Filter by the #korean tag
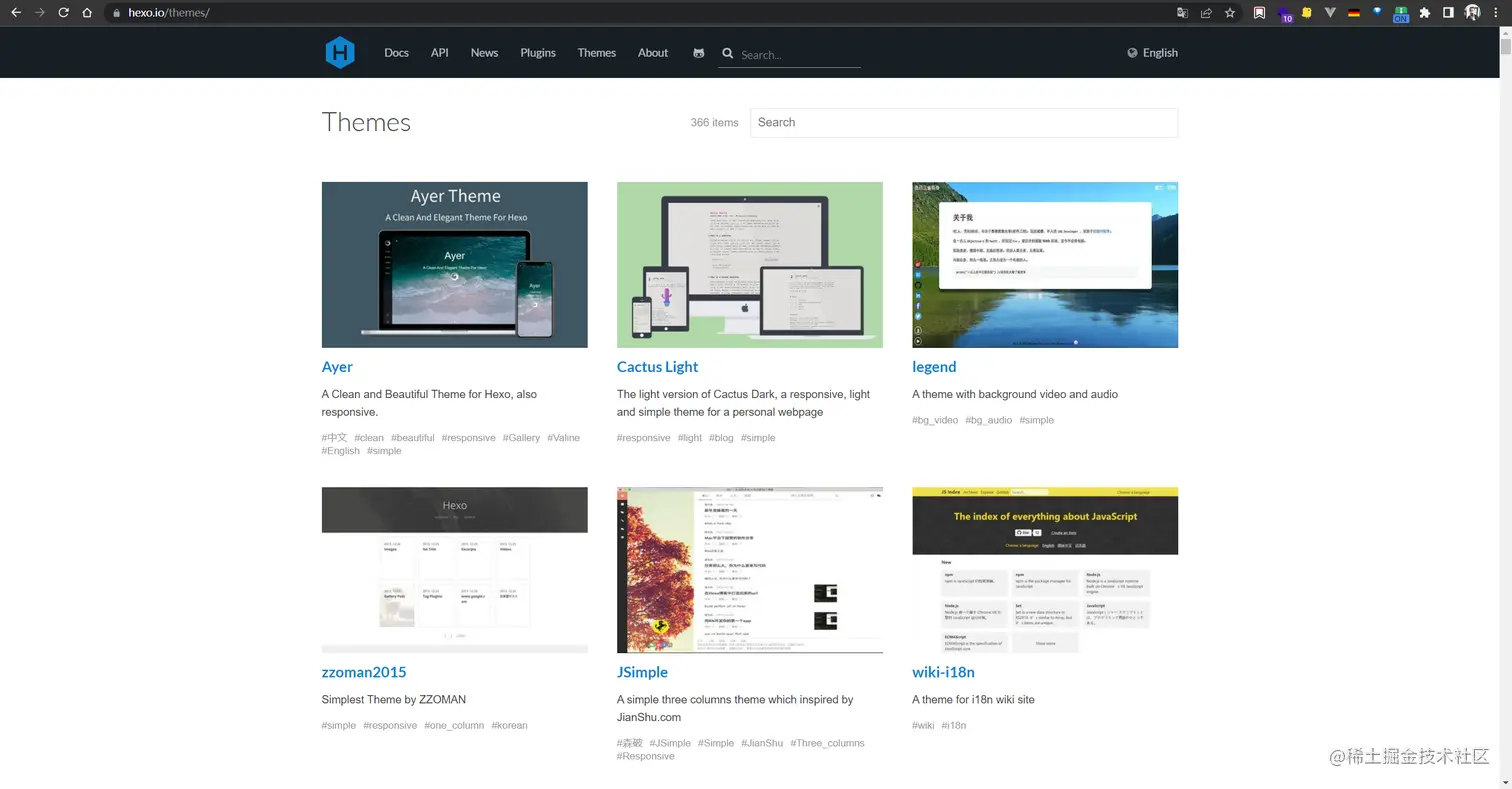This screenshot has height=789, width=1512. pos(509,726)
